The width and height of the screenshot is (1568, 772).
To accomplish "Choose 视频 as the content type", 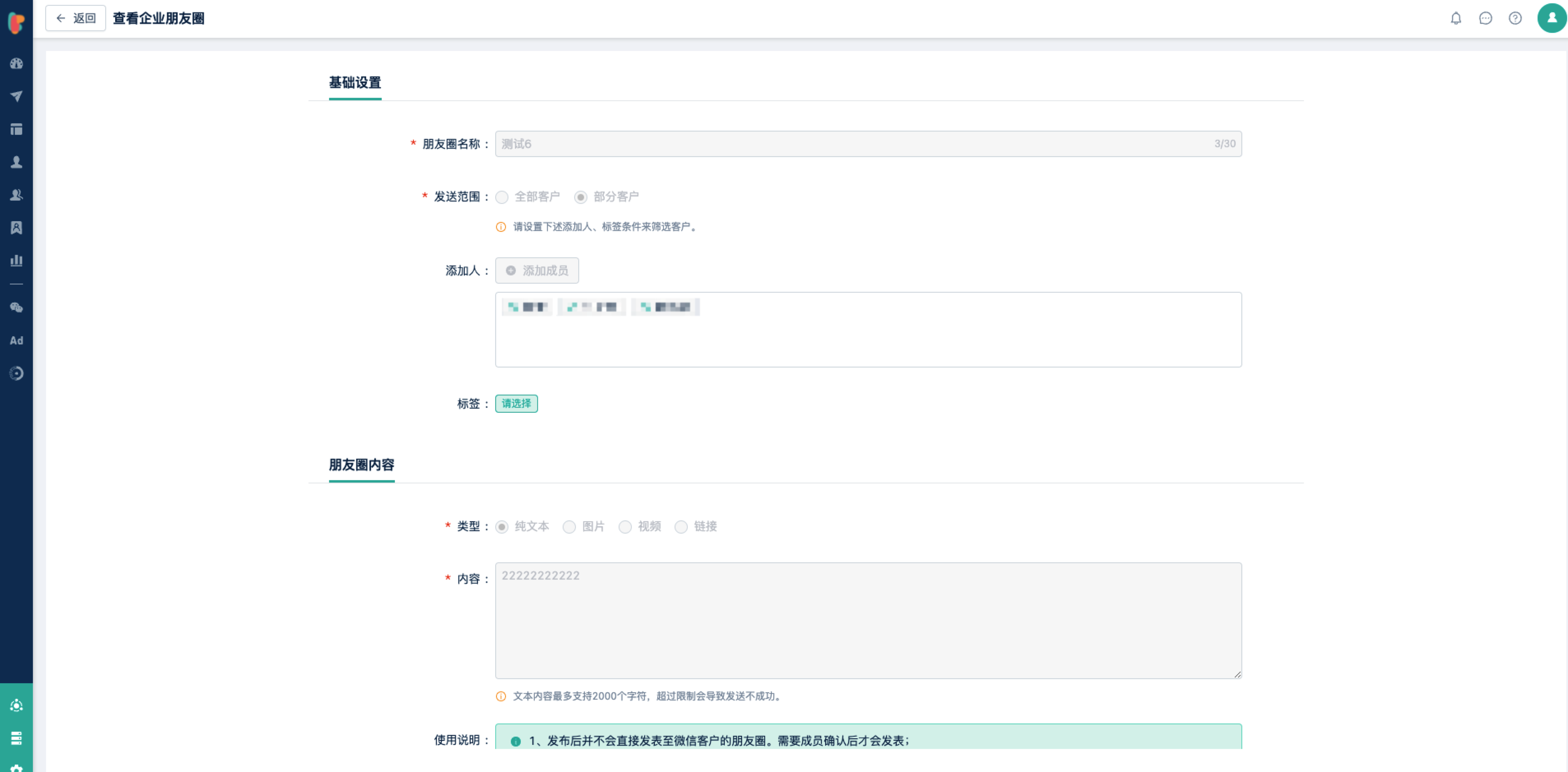I will coord(625,527).
